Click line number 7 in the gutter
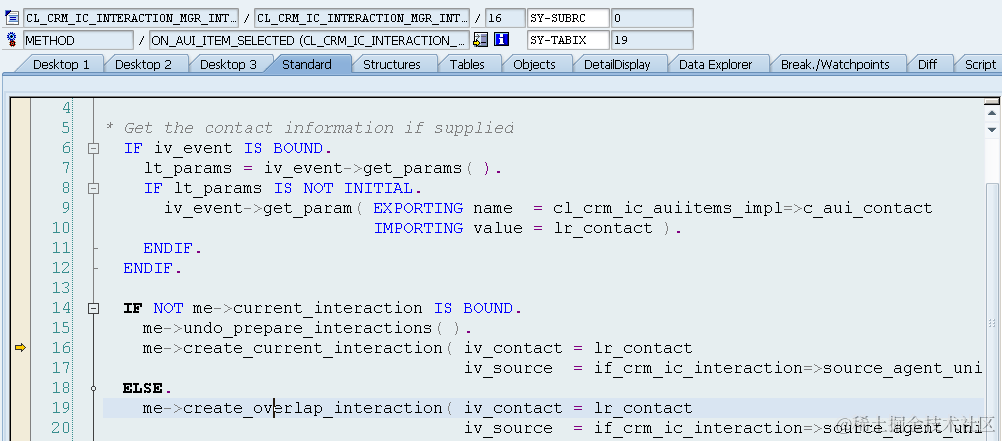The height and width of the screenshot is (441, 1002). click(x=66, y=168)
